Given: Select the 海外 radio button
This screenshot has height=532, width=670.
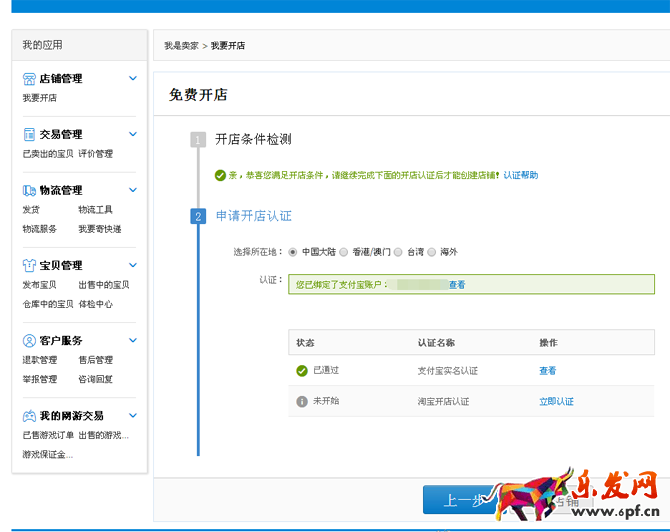Looking at the screenshot, I should (x=432, y=252).
